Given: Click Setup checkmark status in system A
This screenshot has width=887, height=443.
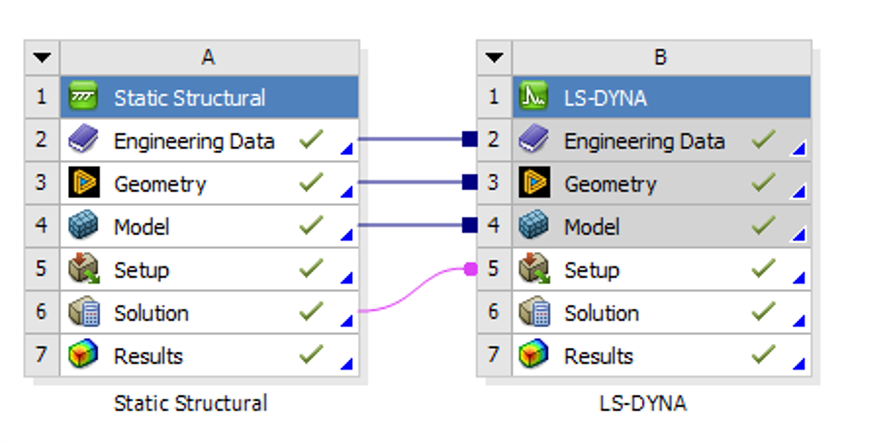Looking at the screenshot, I should (x=311, y=268).
